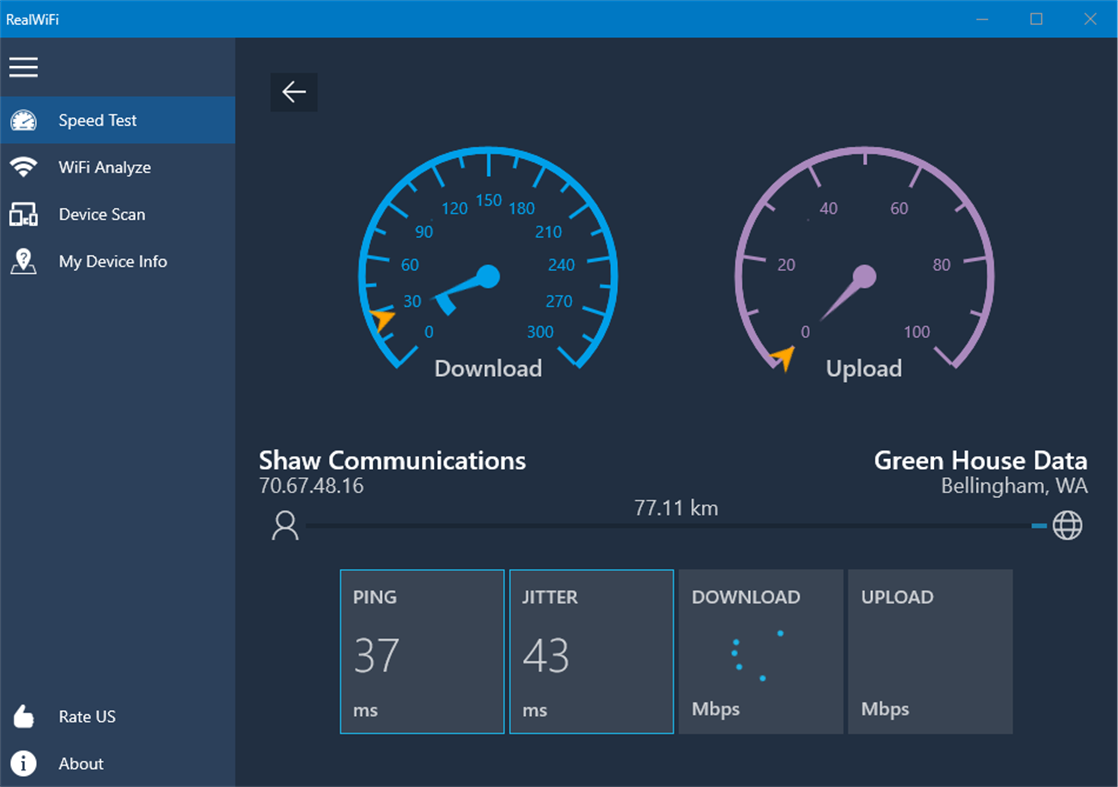1118x787 pixels.
Task: Click the Green House Data server name
Action: pyautogui.click(x=981, y=460)
